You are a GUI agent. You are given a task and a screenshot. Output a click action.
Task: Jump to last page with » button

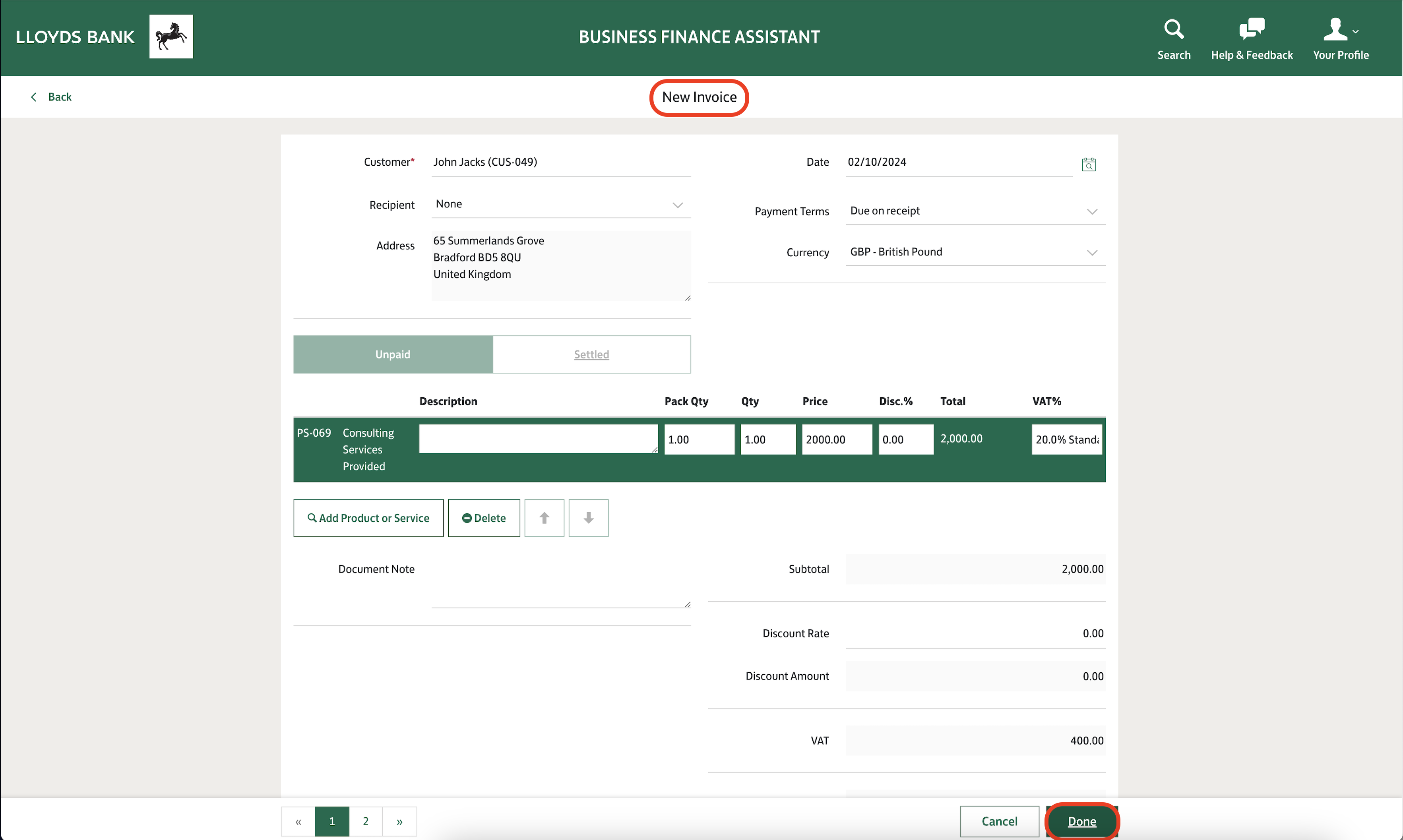coord(399,821)
